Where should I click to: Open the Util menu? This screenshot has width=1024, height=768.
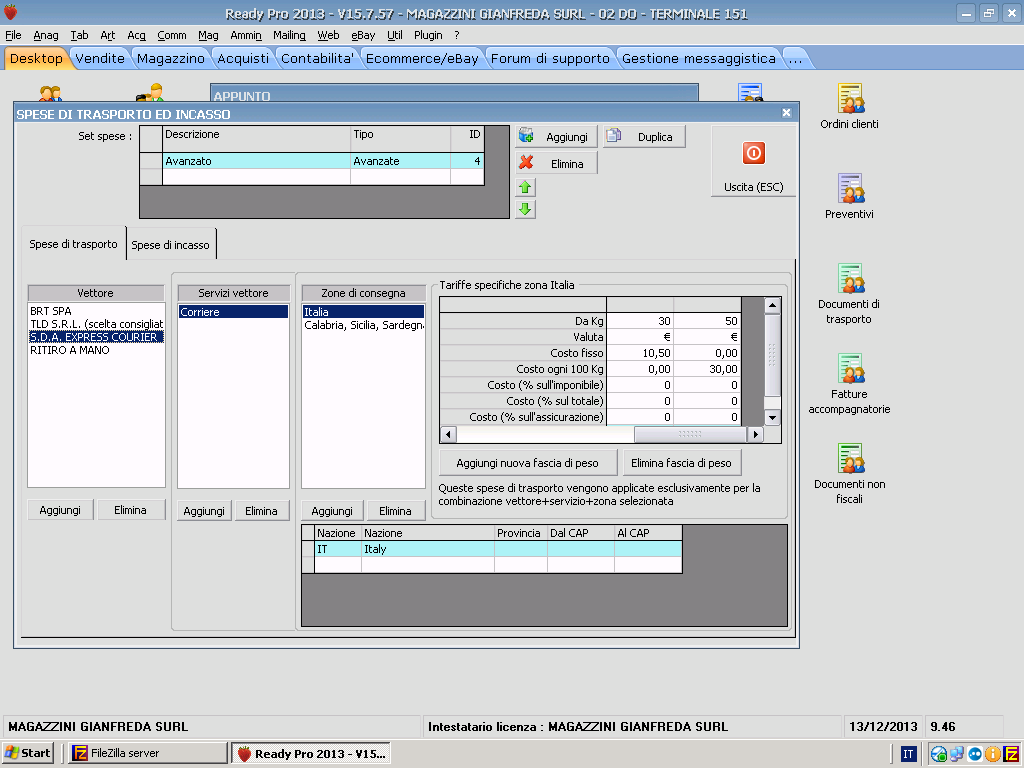click(394, 35)
